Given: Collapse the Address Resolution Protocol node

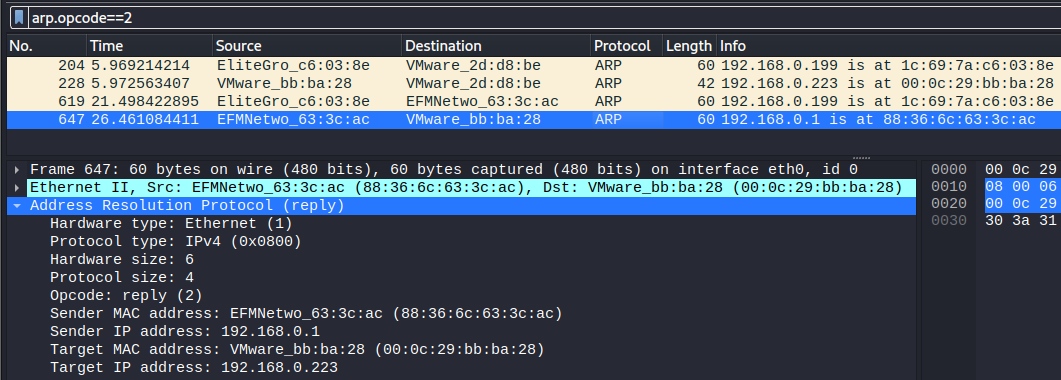Looking at the screenshot, I should [17, 206].
